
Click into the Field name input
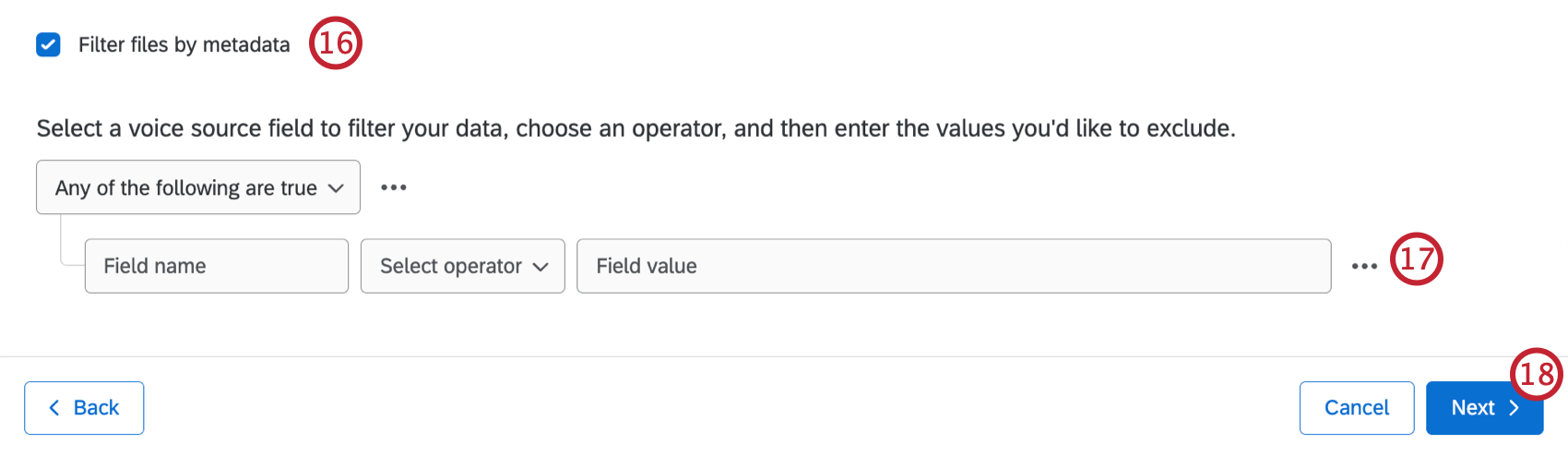pos(217,266)
